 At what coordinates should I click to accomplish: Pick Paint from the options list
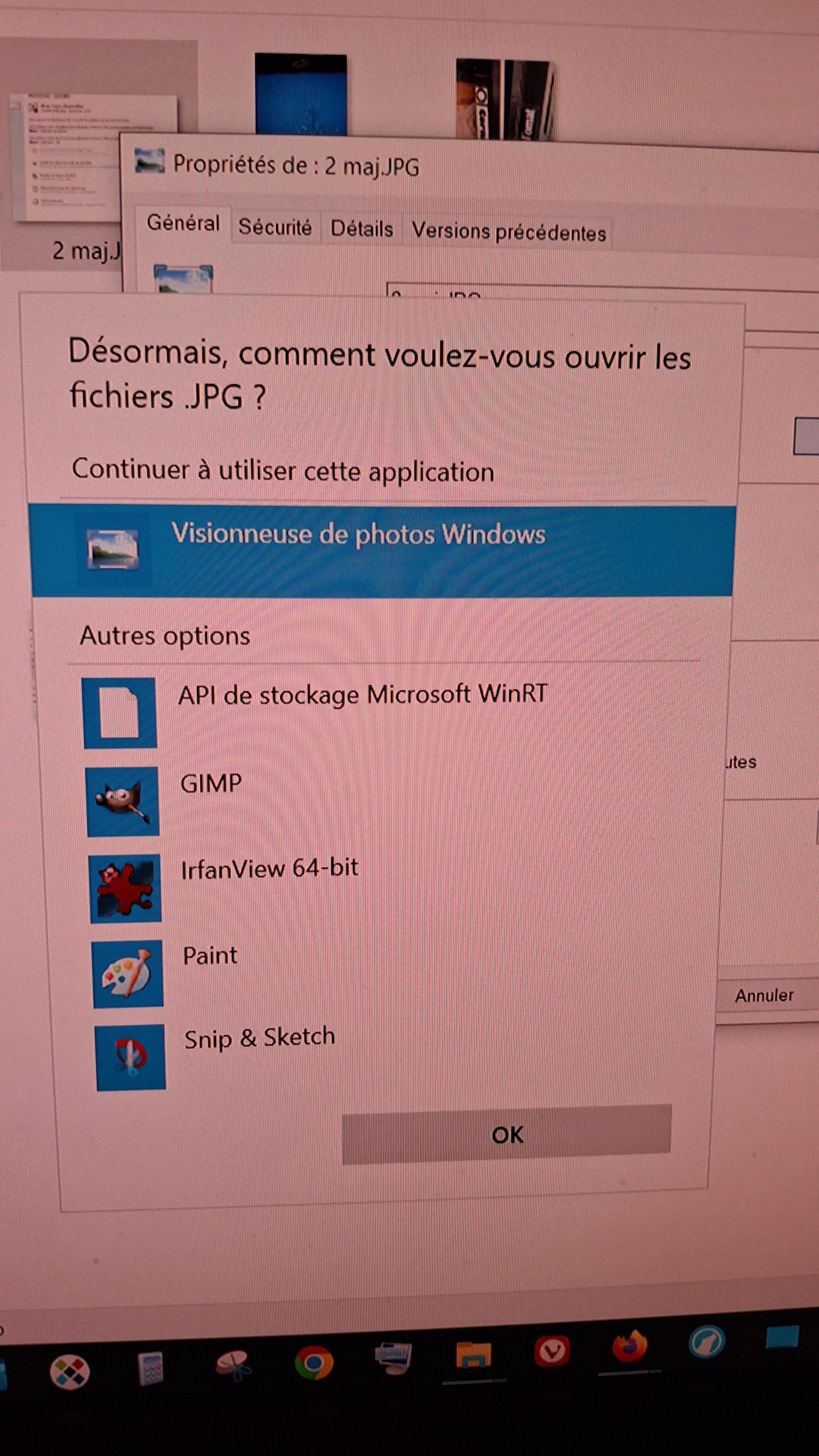tap(210, 956)
